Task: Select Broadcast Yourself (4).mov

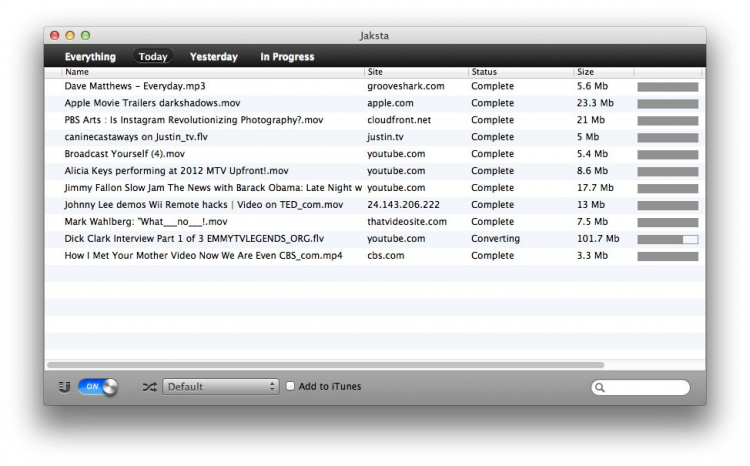Action: (x=124, y=154)
